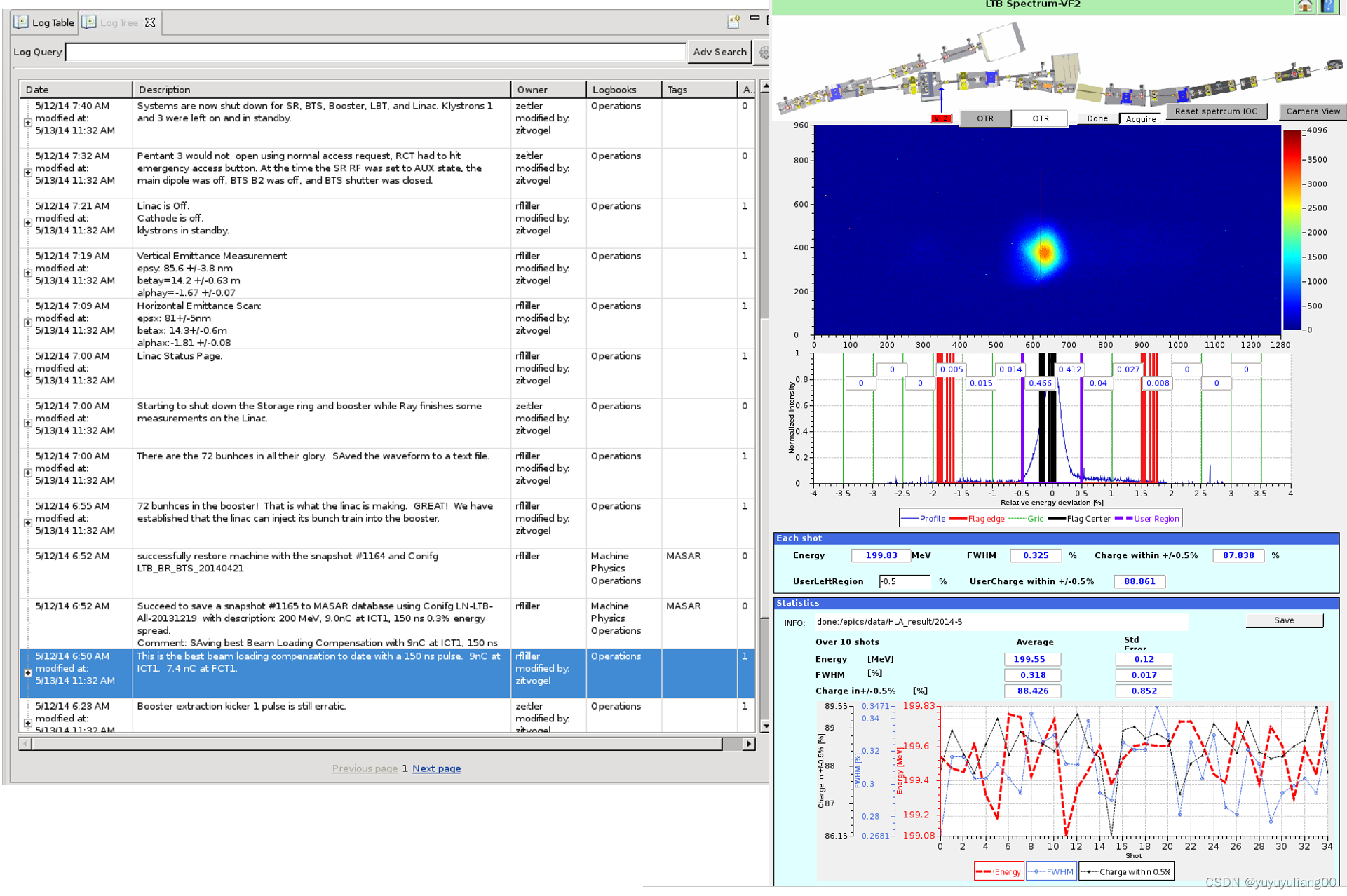Click the FWHM 0.325 readout
This screenshot has width=1347, height=896.
pyautogui.click(x=1035, y=555)
